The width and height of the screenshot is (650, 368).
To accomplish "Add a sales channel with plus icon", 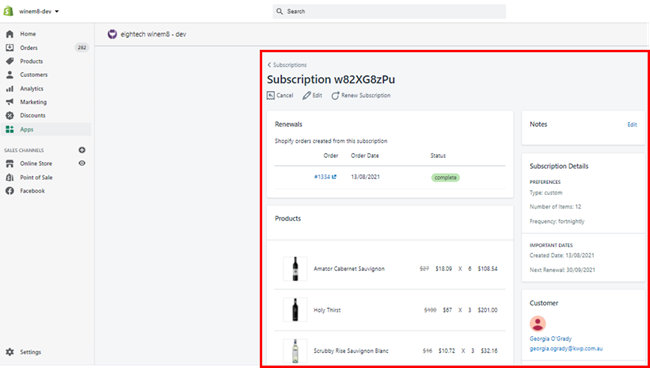I will (82, 150).
